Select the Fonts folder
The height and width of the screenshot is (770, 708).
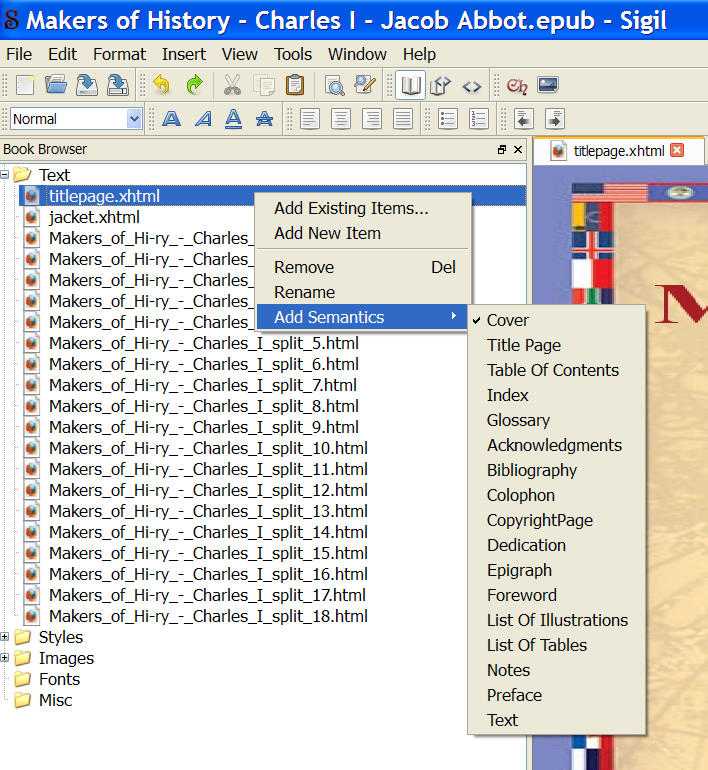59,679
